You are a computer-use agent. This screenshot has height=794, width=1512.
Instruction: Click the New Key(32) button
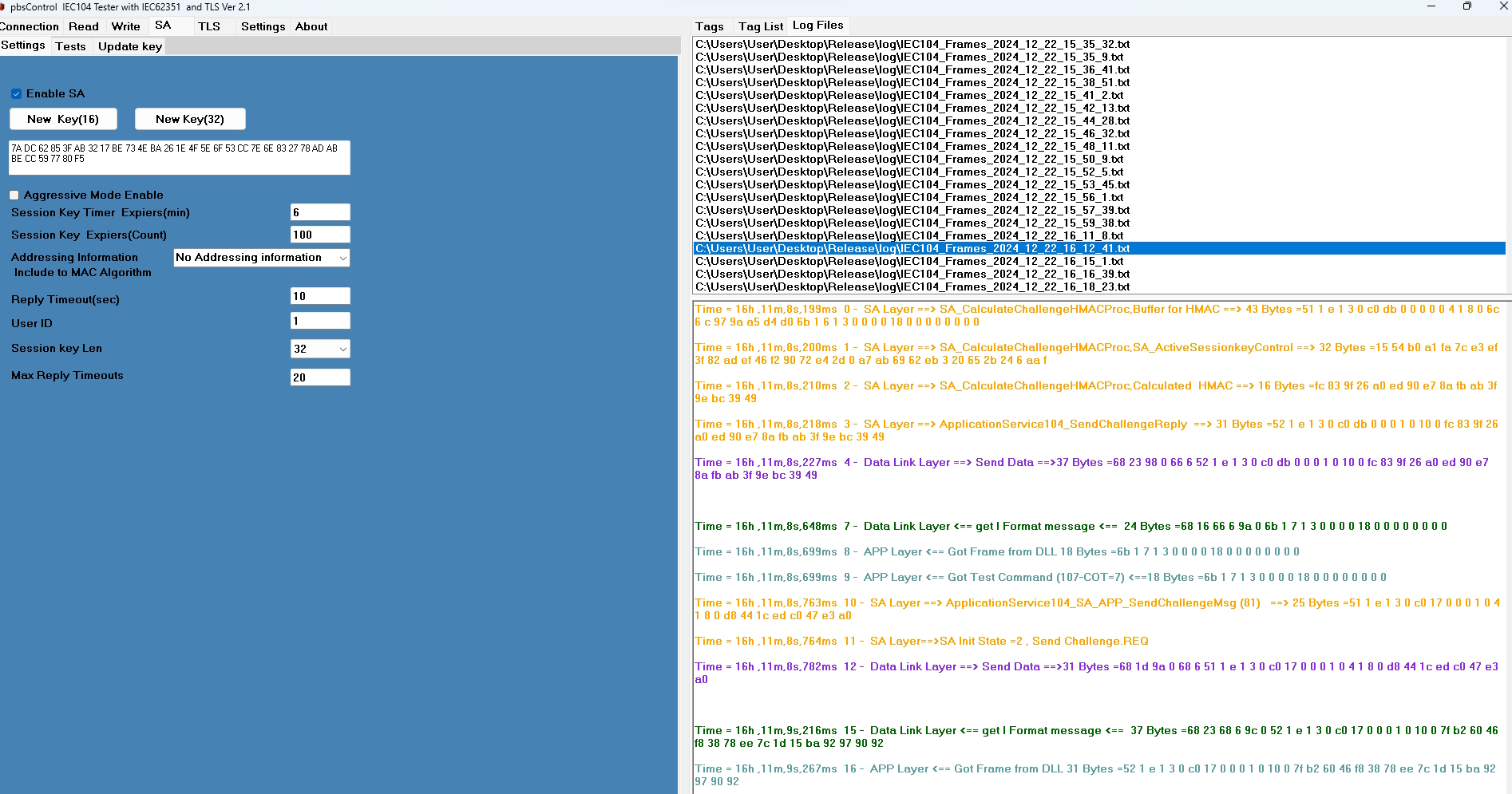(190, 118)
